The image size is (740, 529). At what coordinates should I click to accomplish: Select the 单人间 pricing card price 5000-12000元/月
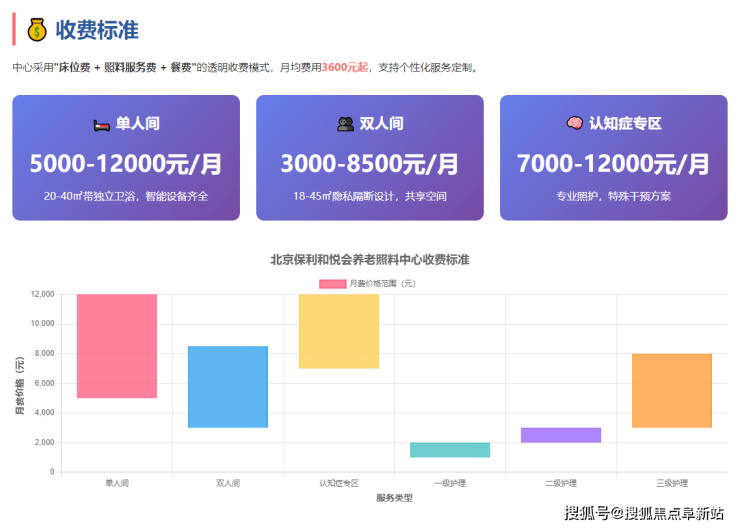click(x=126, y=164)
